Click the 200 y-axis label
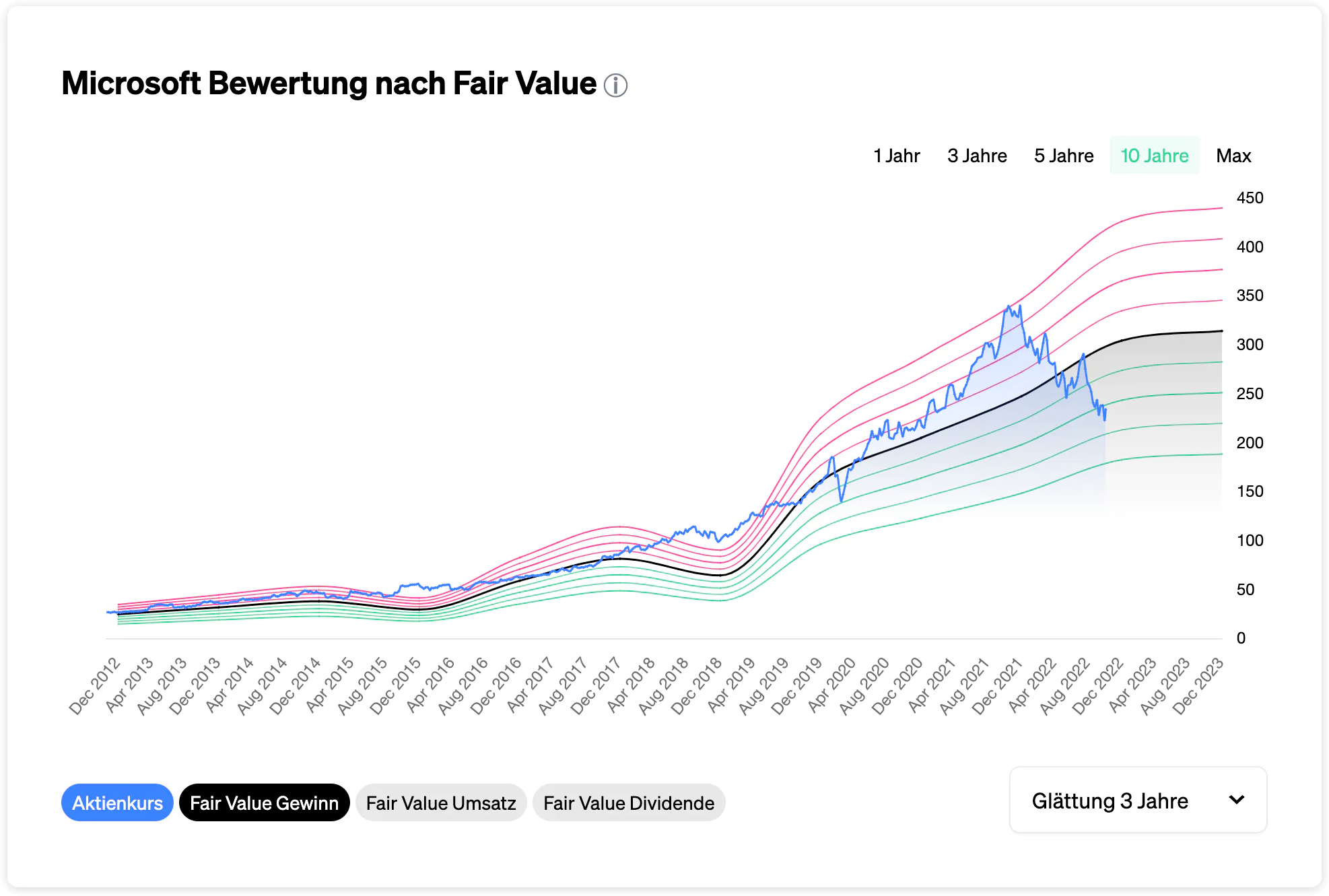Screen dimensions: 1329x896 tap(1250, 443)
